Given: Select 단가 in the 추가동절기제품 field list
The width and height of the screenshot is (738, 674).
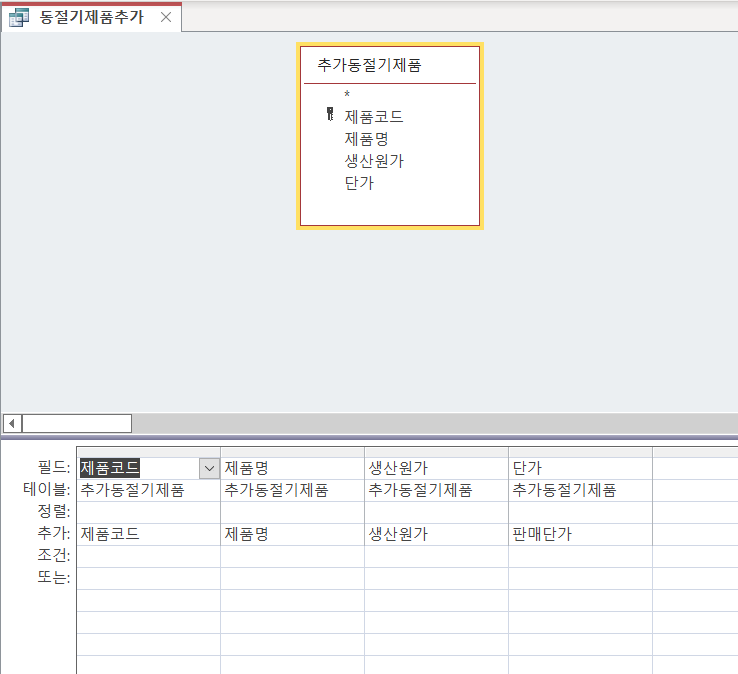Looking at the screenshot, I should (x=358, y=183).
